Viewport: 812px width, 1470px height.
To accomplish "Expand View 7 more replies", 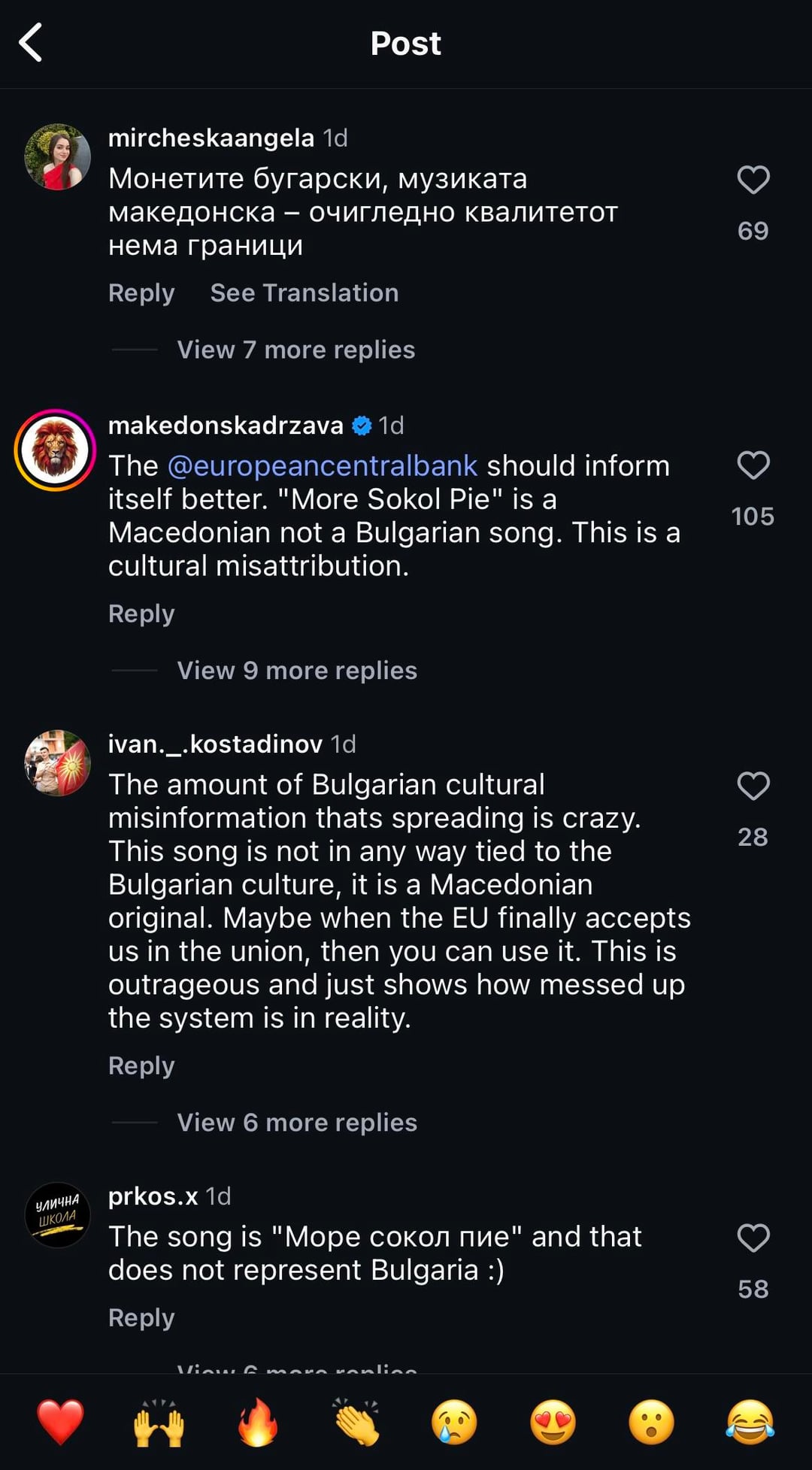I will click(295, 350).
